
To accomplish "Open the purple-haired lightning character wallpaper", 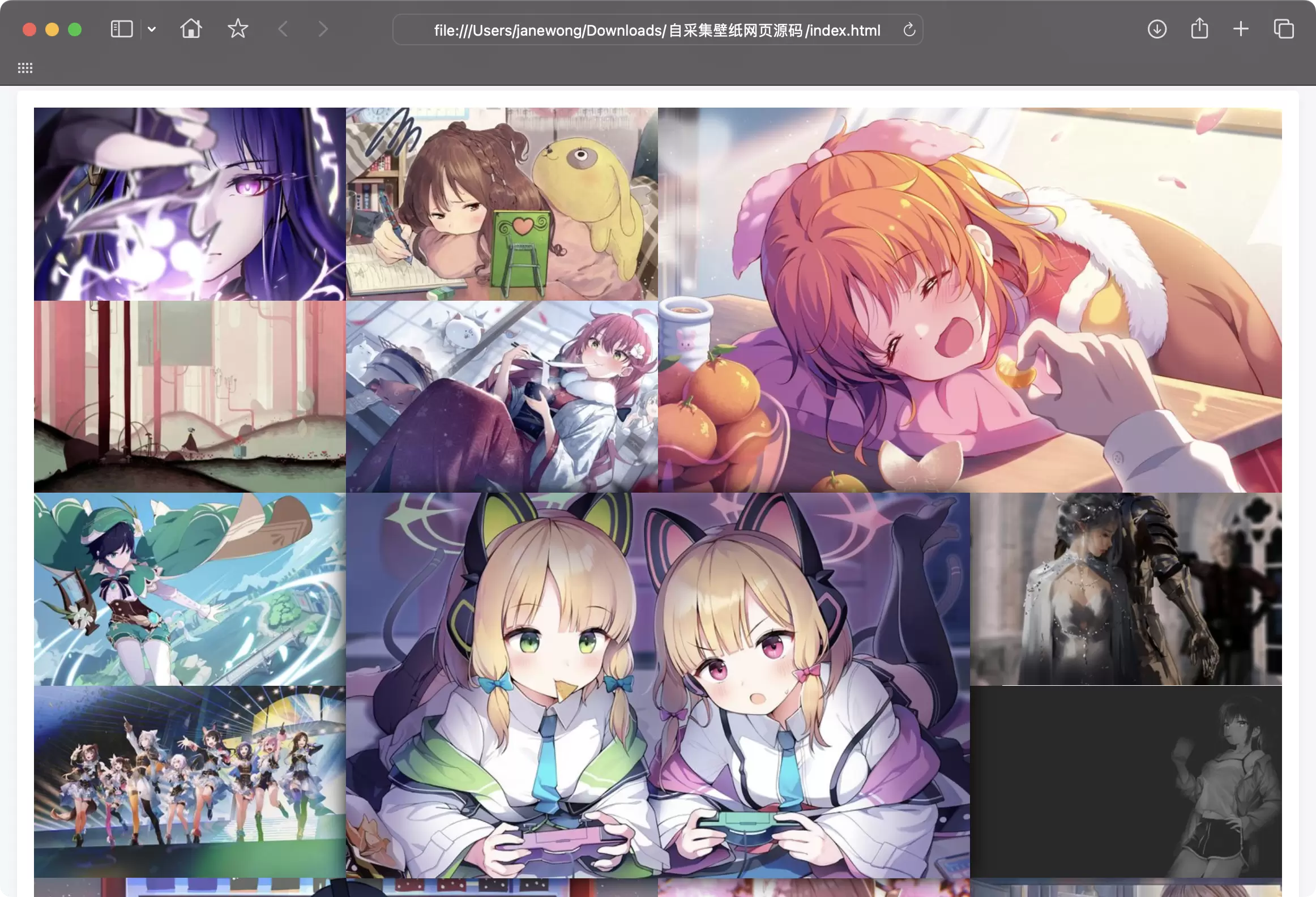I will [x=190, y=204].
